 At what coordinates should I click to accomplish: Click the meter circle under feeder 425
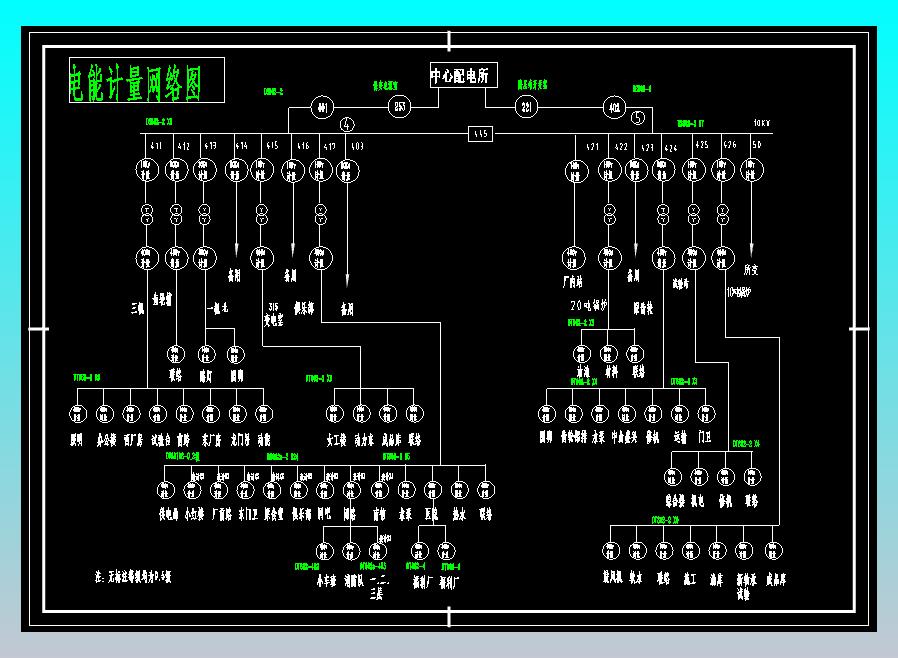(x=694, y=170)
